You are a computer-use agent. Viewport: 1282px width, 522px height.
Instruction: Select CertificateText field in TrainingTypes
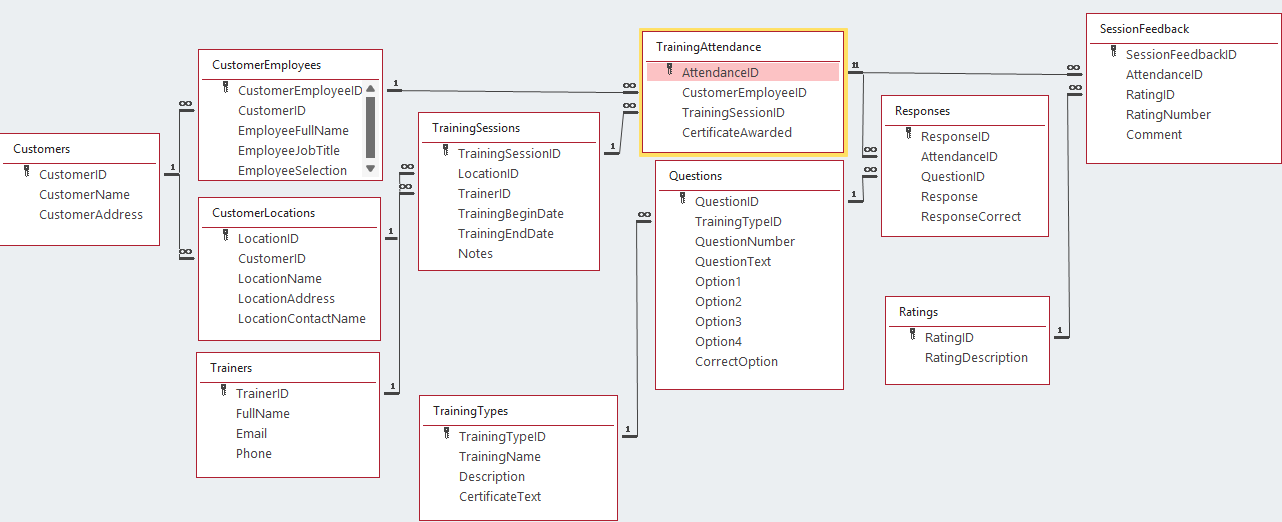coord(500,496)
